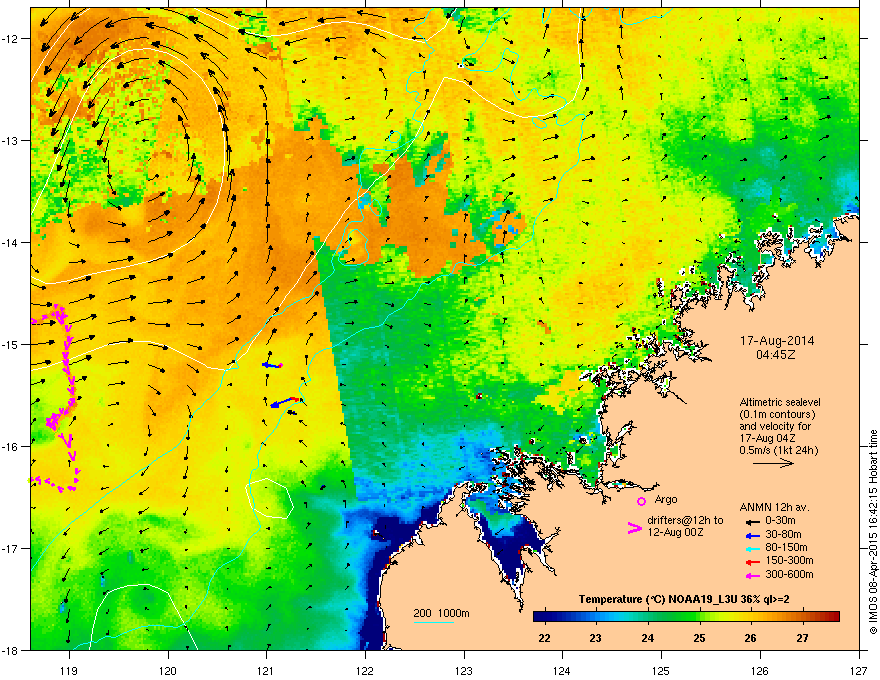Click the 'ANMN 12h av.' legend heading

[x=774, y=508]
